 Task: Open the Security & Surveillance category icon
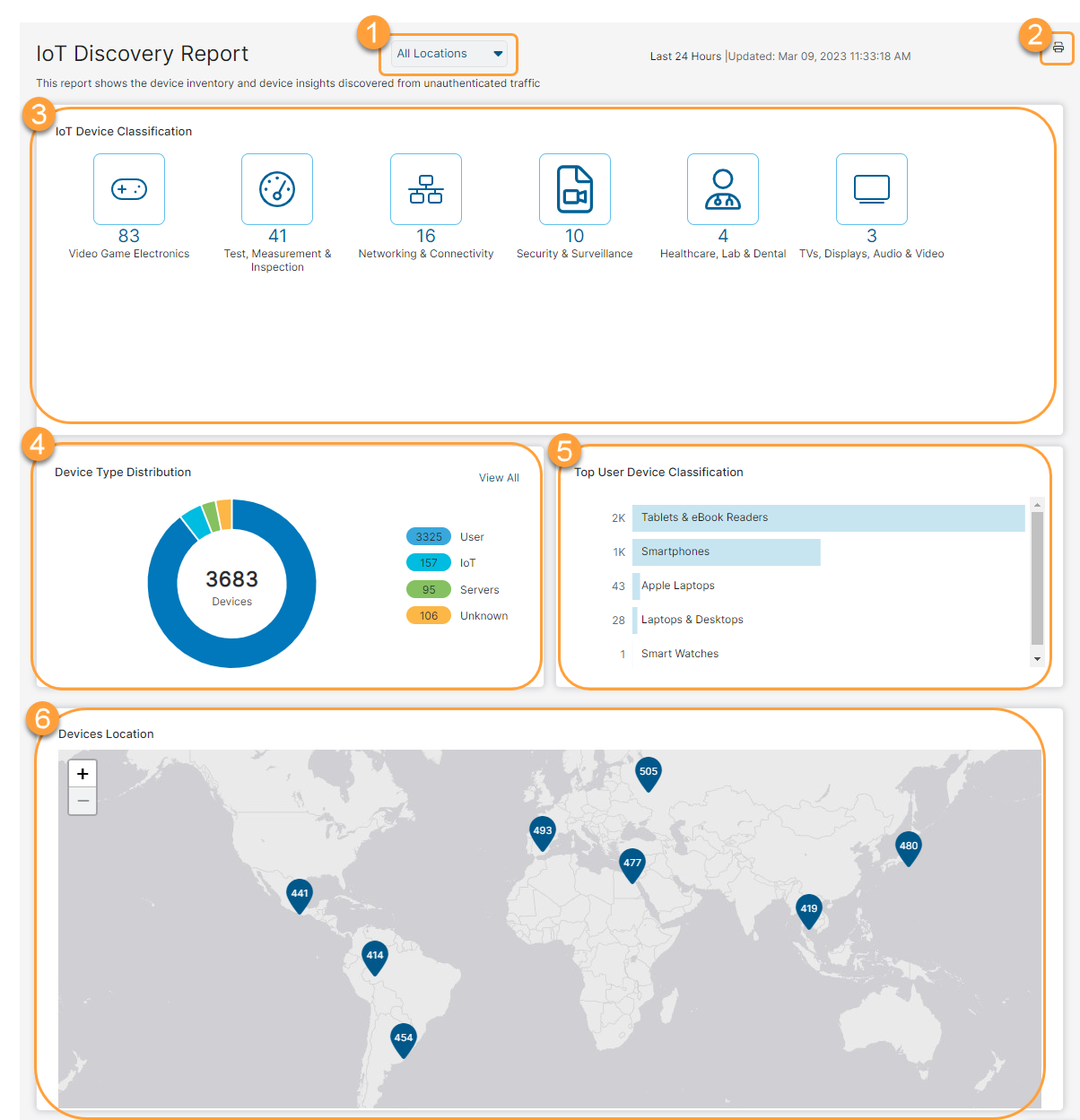(x=574, y=188)
